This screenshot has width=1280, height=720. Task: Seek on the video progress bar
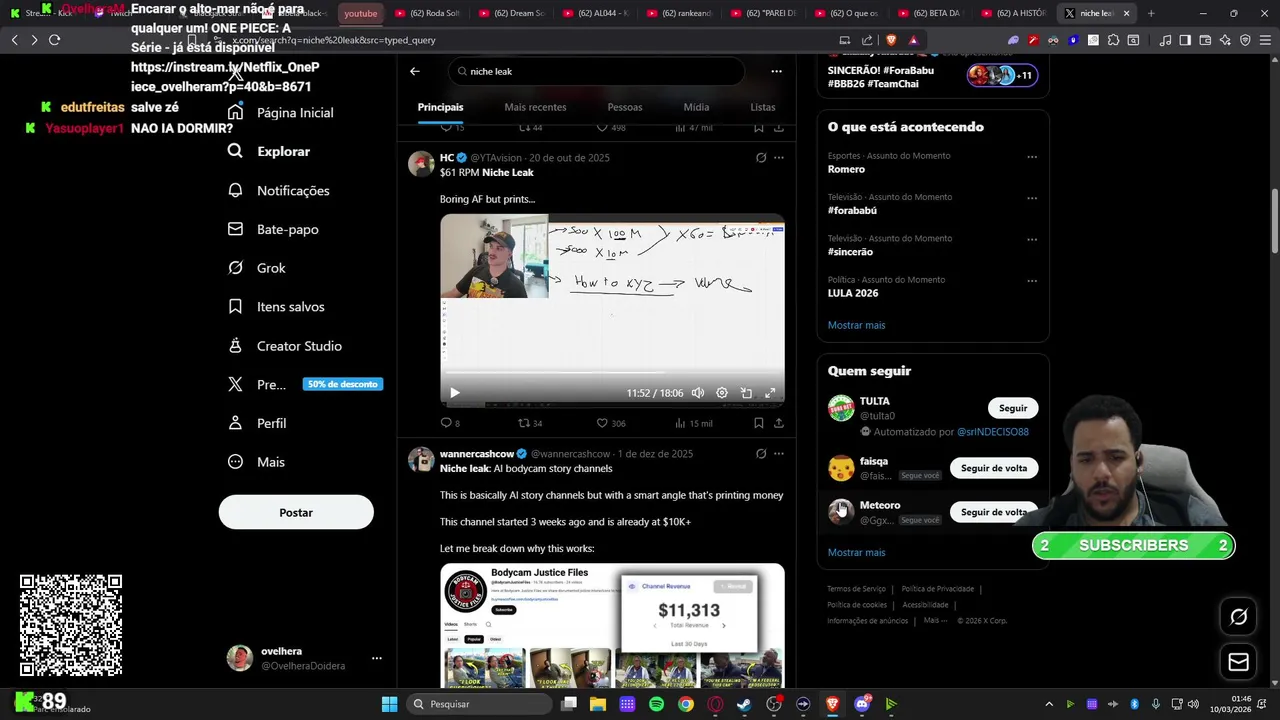[x=612, y=373]
